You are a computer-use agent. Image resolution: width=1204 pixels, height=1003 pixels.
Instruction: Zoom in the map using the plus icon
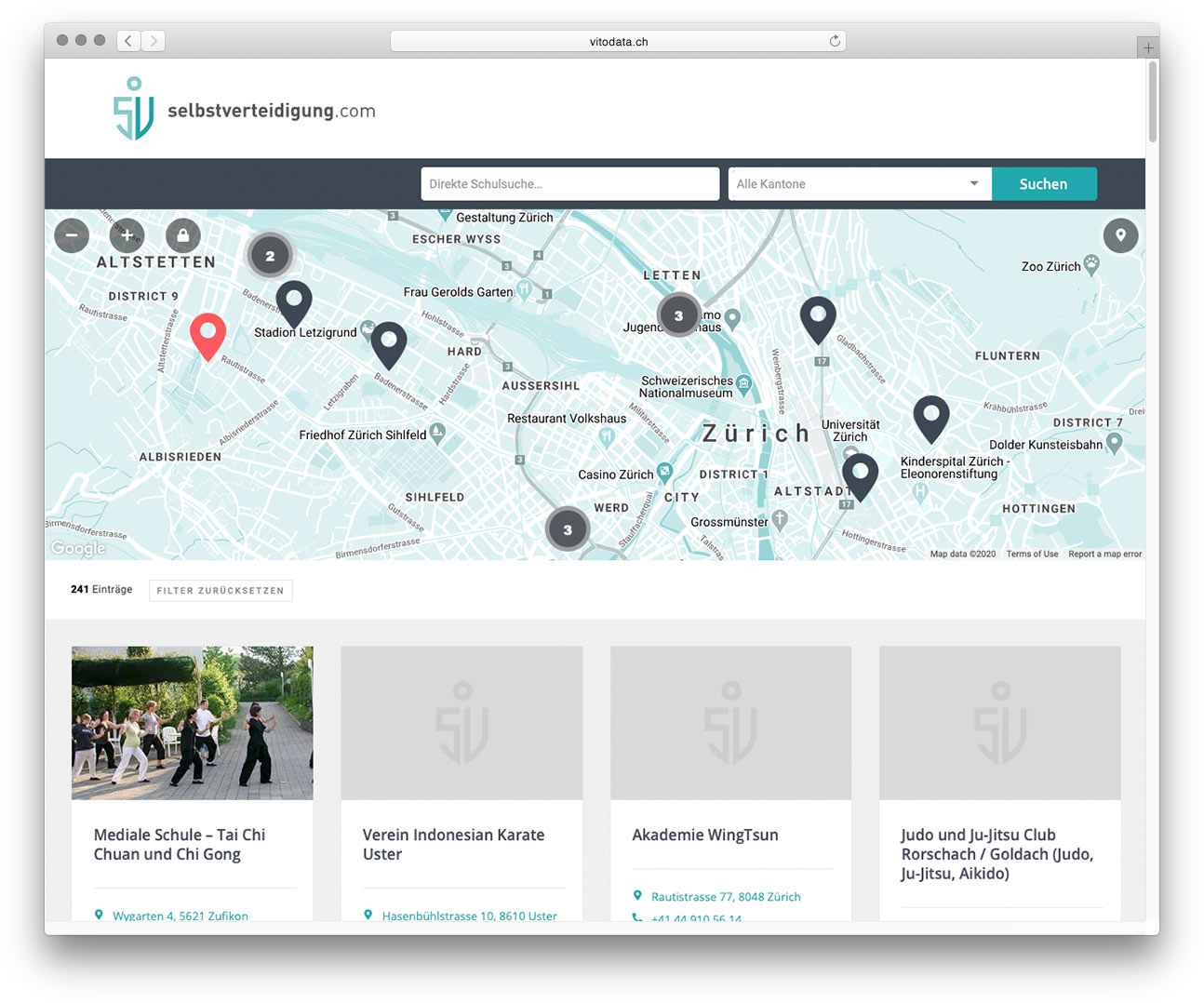coord(127,235)
